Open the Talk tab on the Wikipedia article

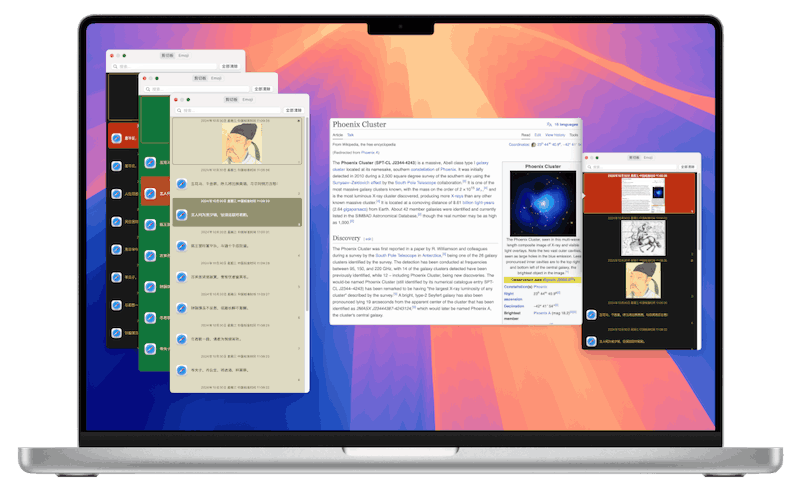(351, 134)
